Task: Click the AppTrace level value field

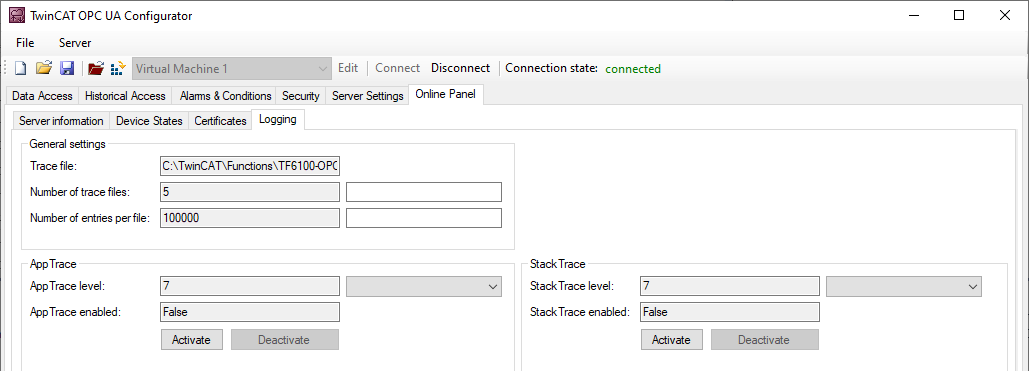Action: [x=249, y=286]
